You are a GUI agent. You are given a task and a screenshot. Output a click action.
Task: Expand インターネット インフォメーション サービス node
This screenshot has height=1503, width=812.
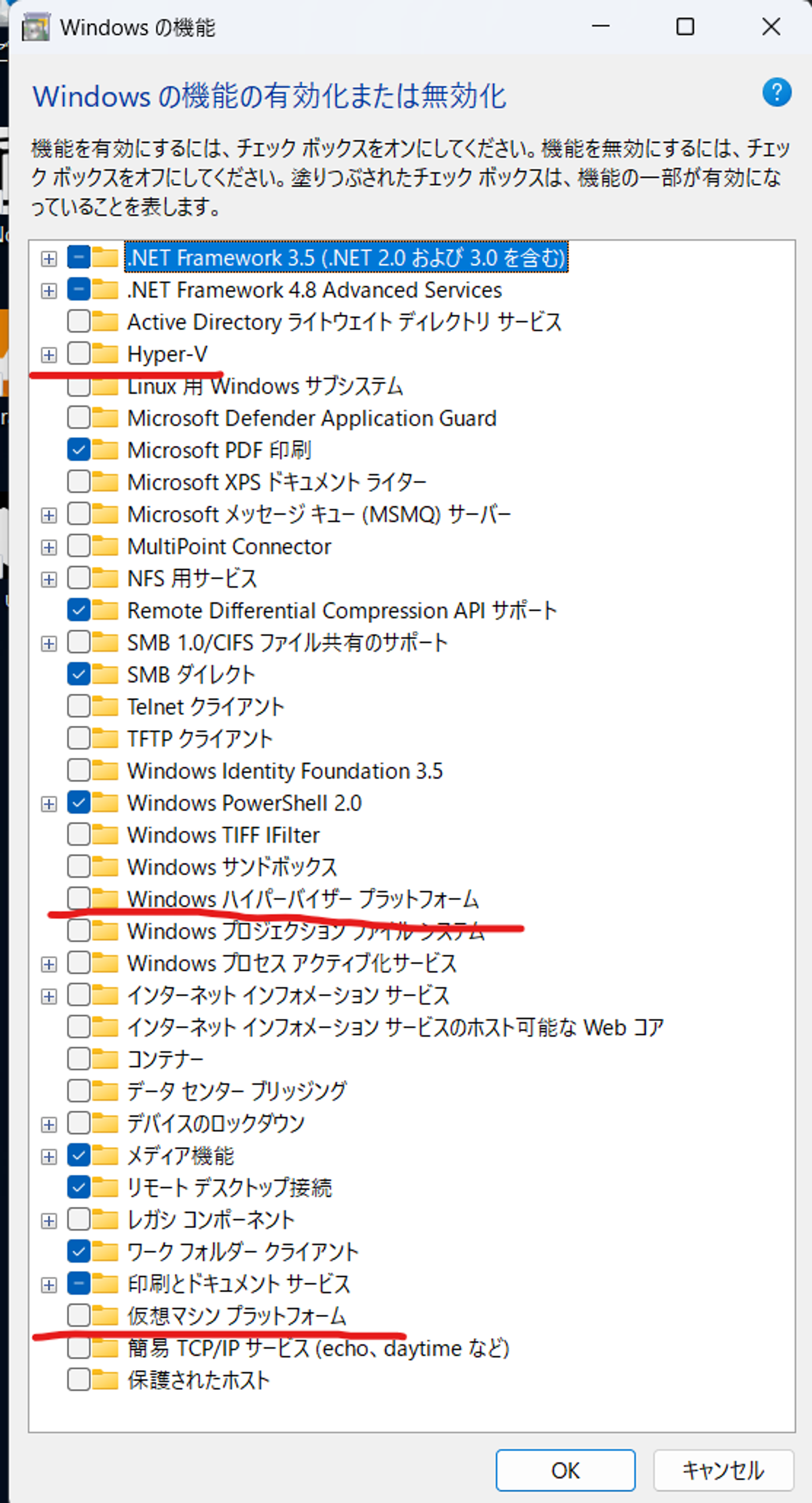(x=49, y=997)
